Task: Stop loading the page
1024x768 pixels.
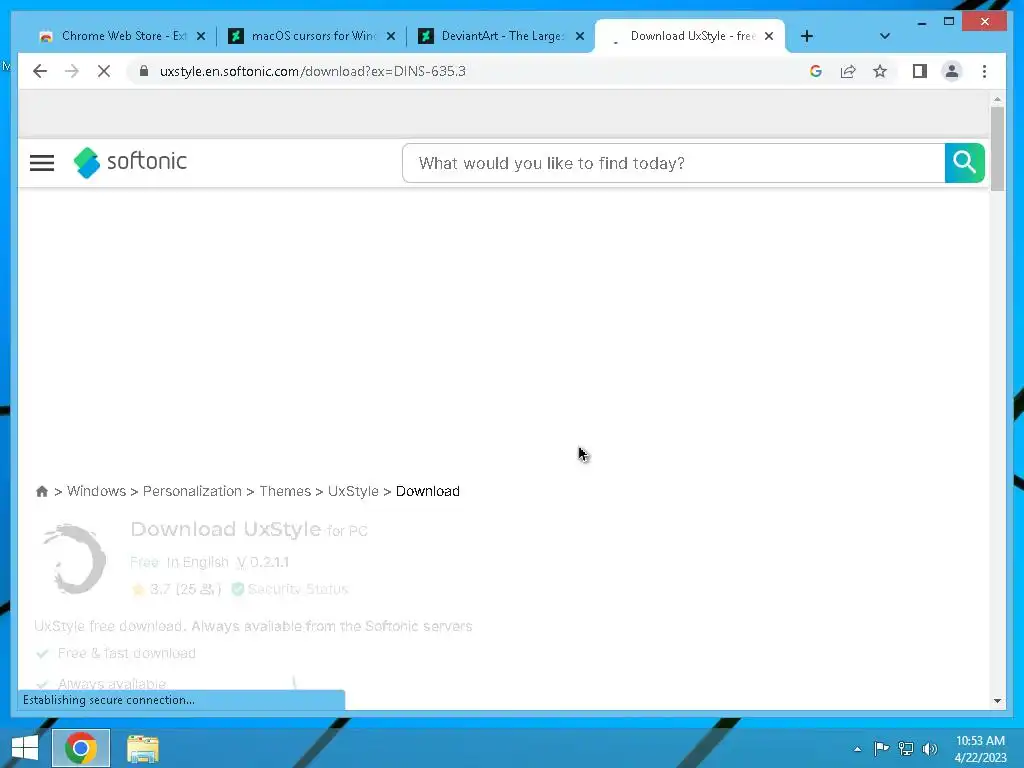Action: tap(104, 71)
